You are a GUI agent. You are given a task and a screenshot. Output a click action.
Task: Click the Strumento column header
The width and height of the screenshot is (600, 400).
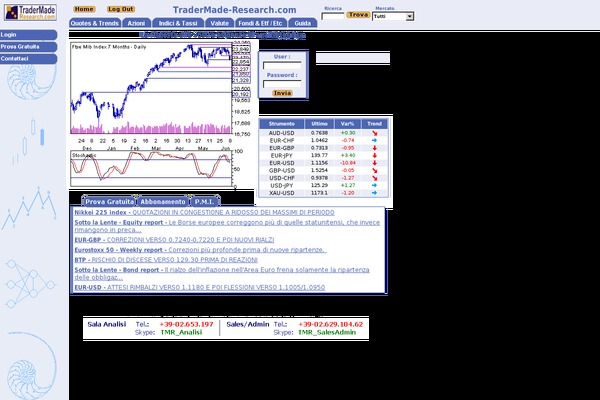click(282, 124)
